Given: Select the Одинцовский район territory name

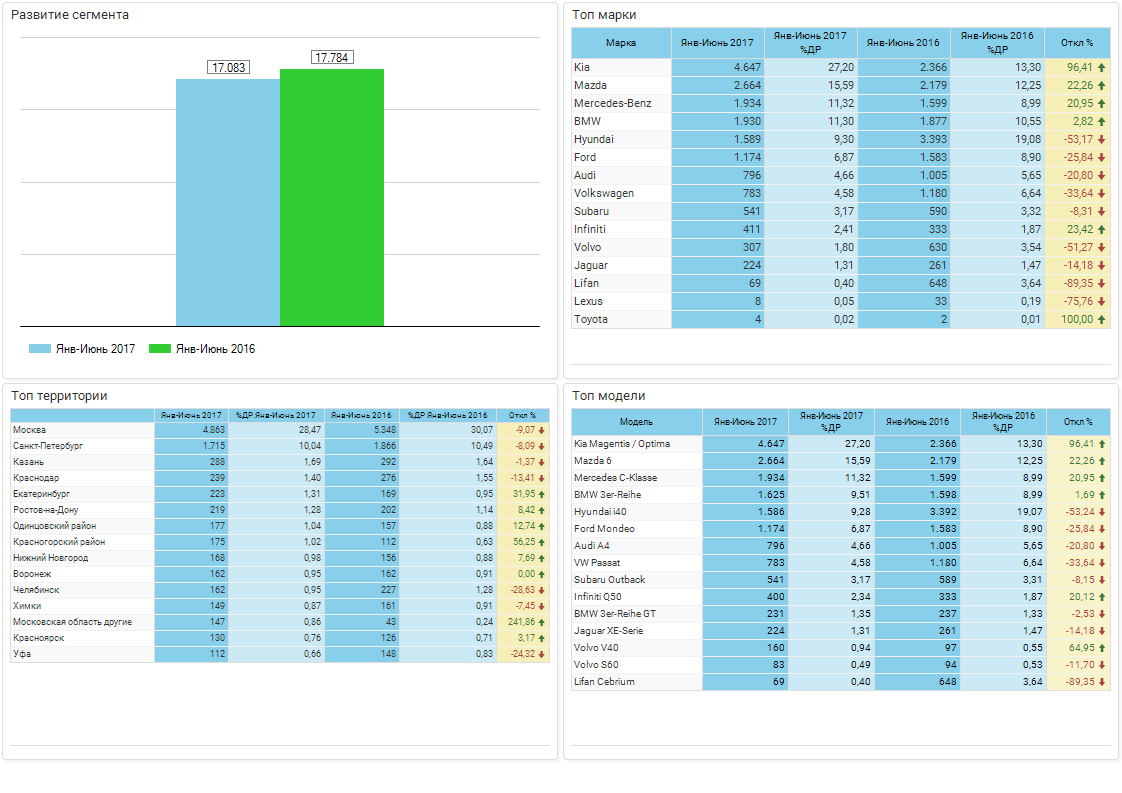Looking at the screenshot, I should point(54,526).
